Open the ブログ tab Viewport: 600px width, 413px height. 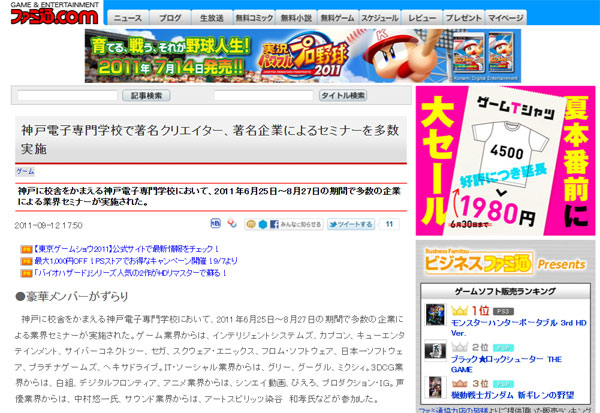pyautogui.click(x=170, y=18)
